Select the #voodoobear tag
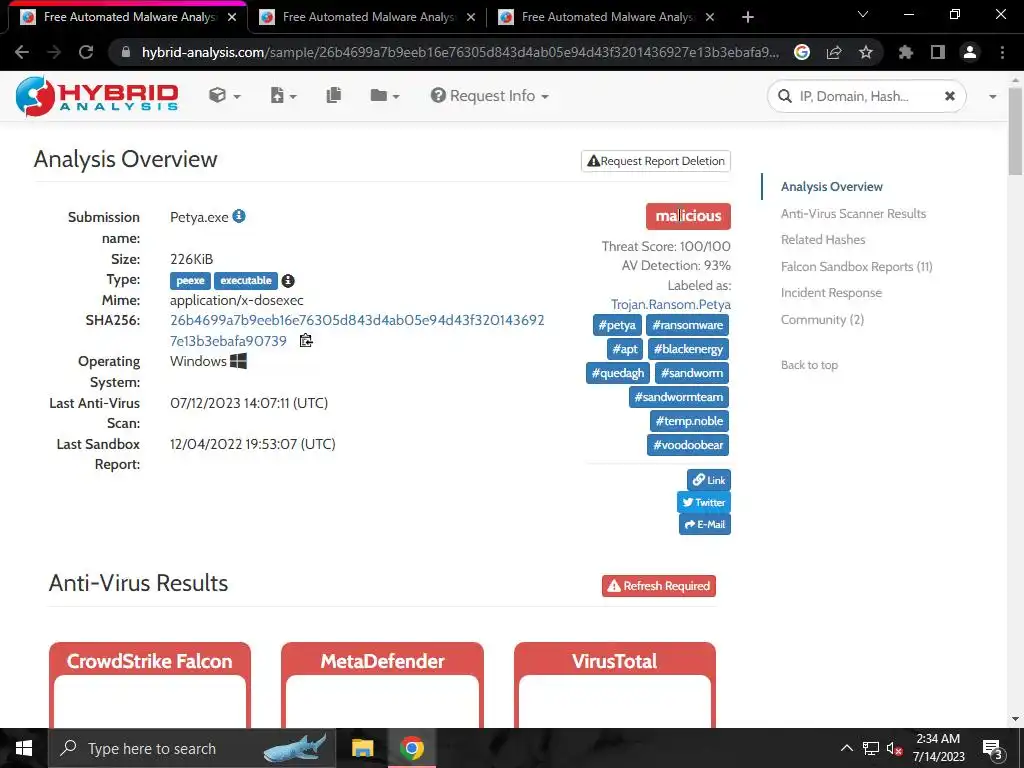 pos(688,445)
